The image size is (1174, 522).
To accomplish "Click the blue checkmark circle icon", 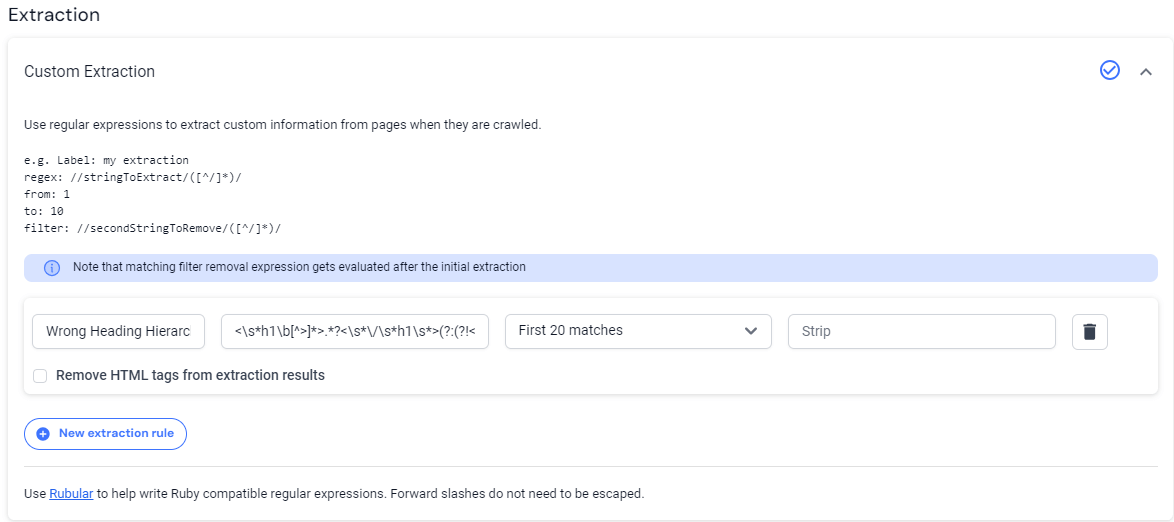I will point(1109,70).
